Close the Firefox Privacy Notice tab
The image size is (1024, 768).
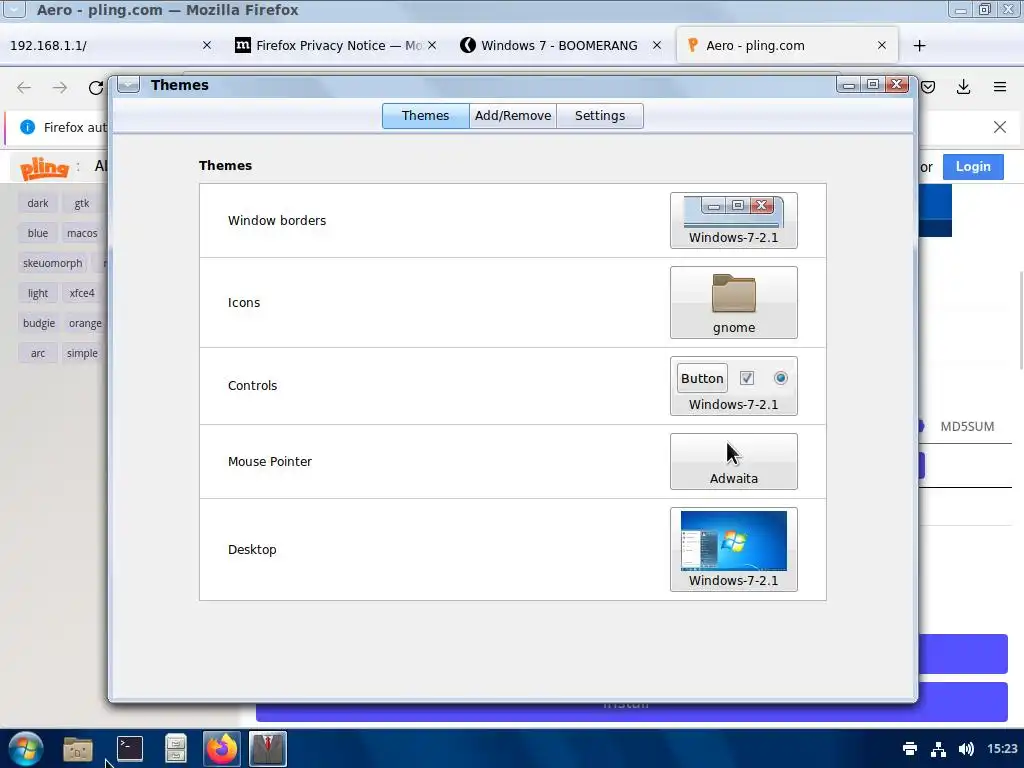coord(432,45)
